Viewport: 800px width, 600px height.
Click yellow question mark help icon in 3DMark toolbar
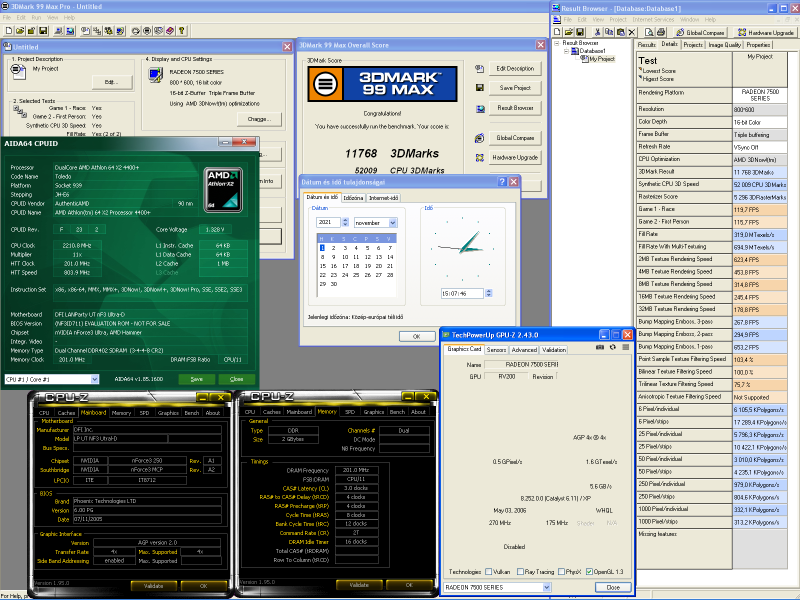tap(182, 31)
